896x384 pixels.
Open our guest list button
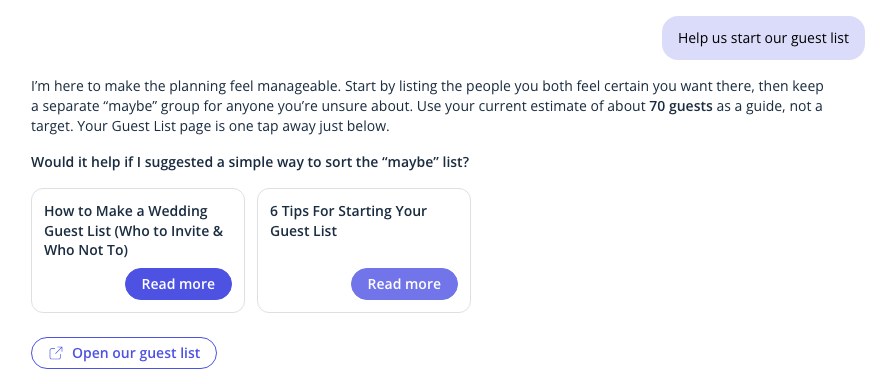[x=124, y=353]
